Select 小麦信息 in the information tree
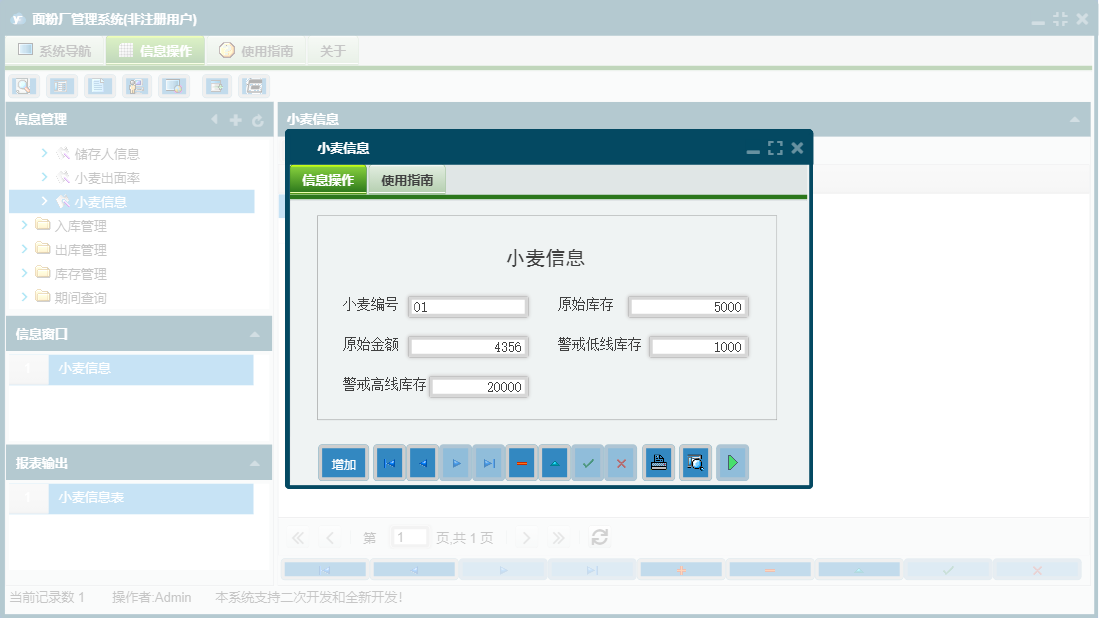This screenshot has width=1099, height=618. (110, 201)
